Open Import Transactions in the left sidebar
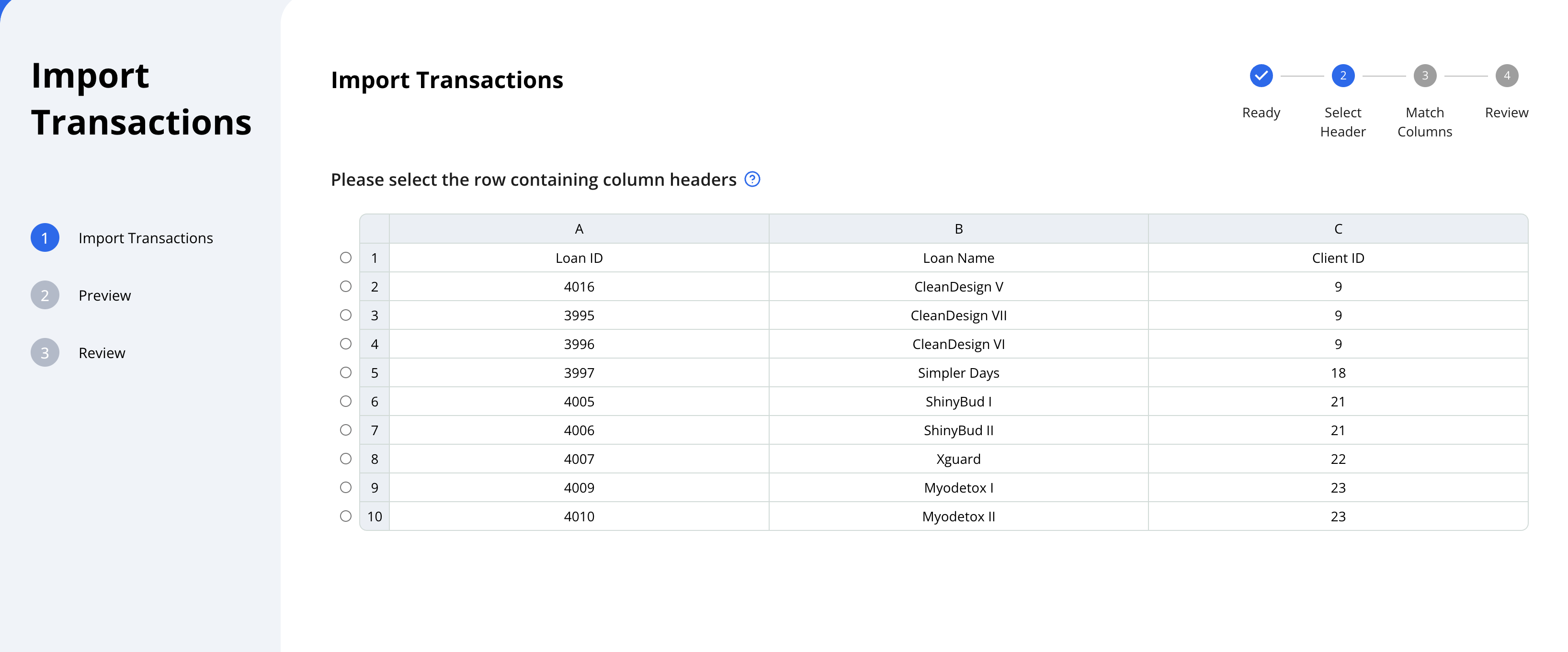 [x=146, y=238]
